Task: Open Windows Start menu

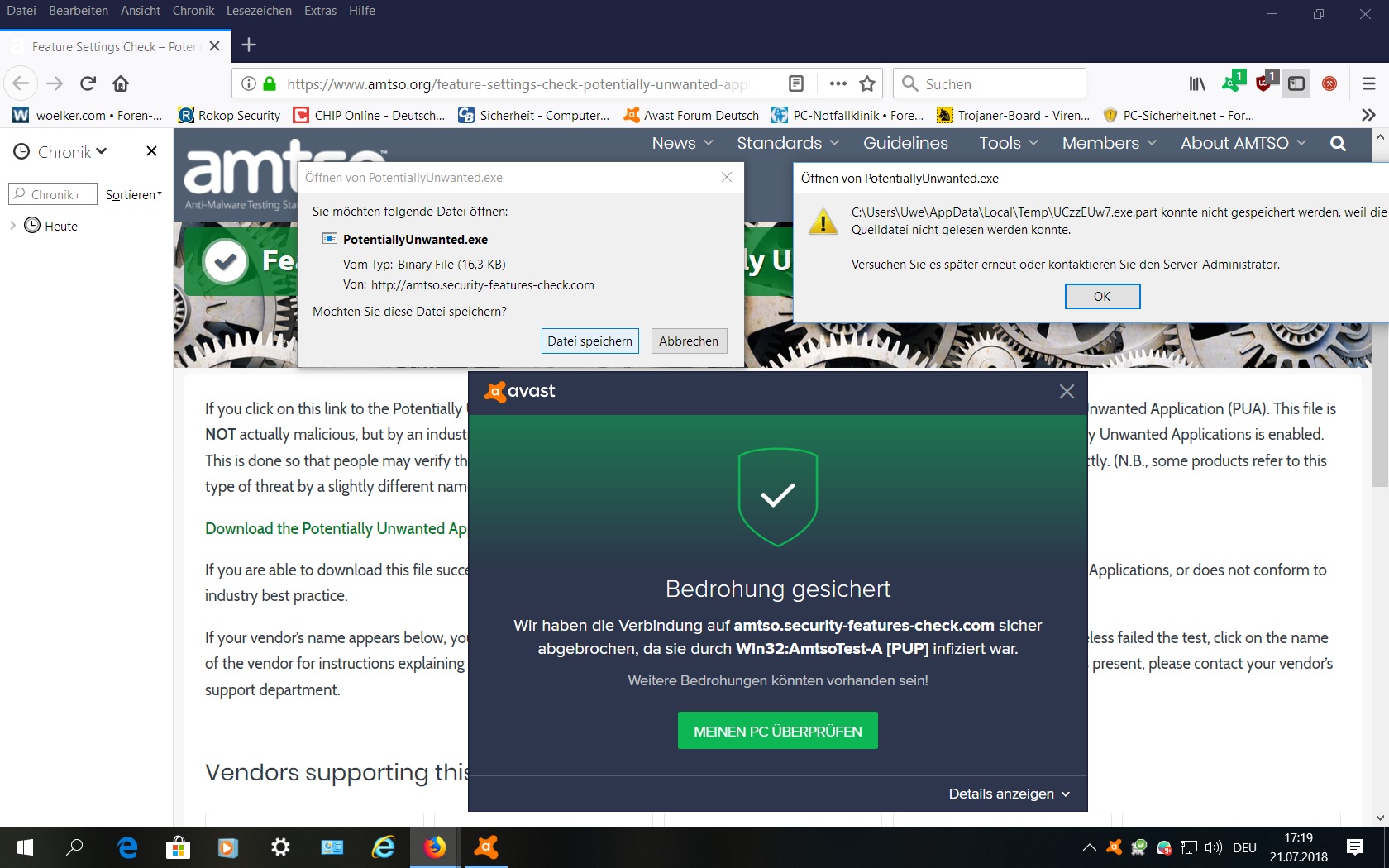Action: [x=25, y=847]
